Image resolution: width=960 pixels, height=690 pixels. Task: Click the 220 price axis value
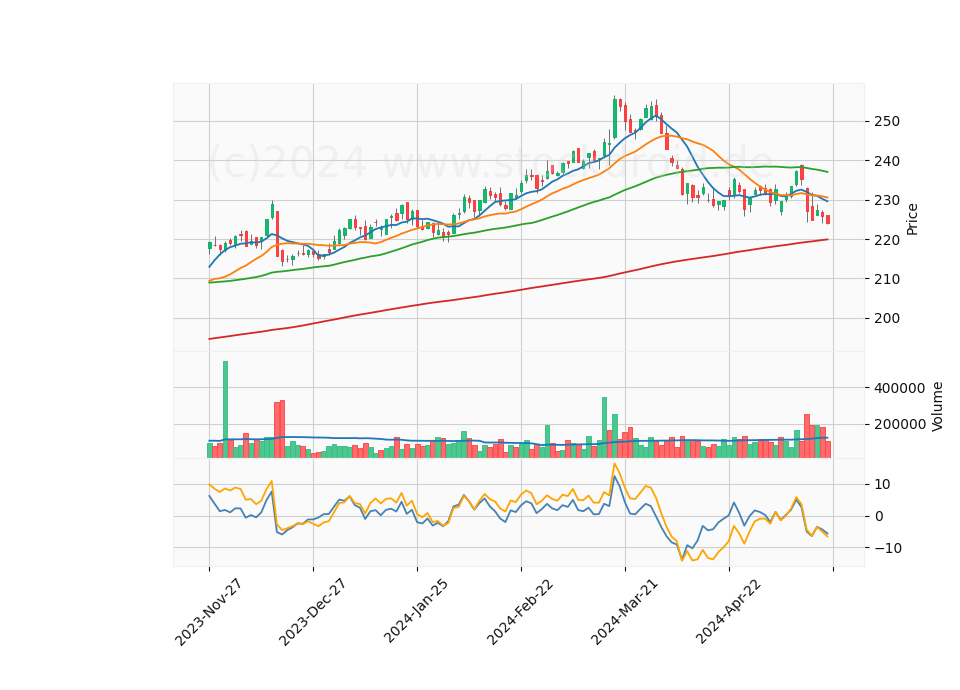888,240
